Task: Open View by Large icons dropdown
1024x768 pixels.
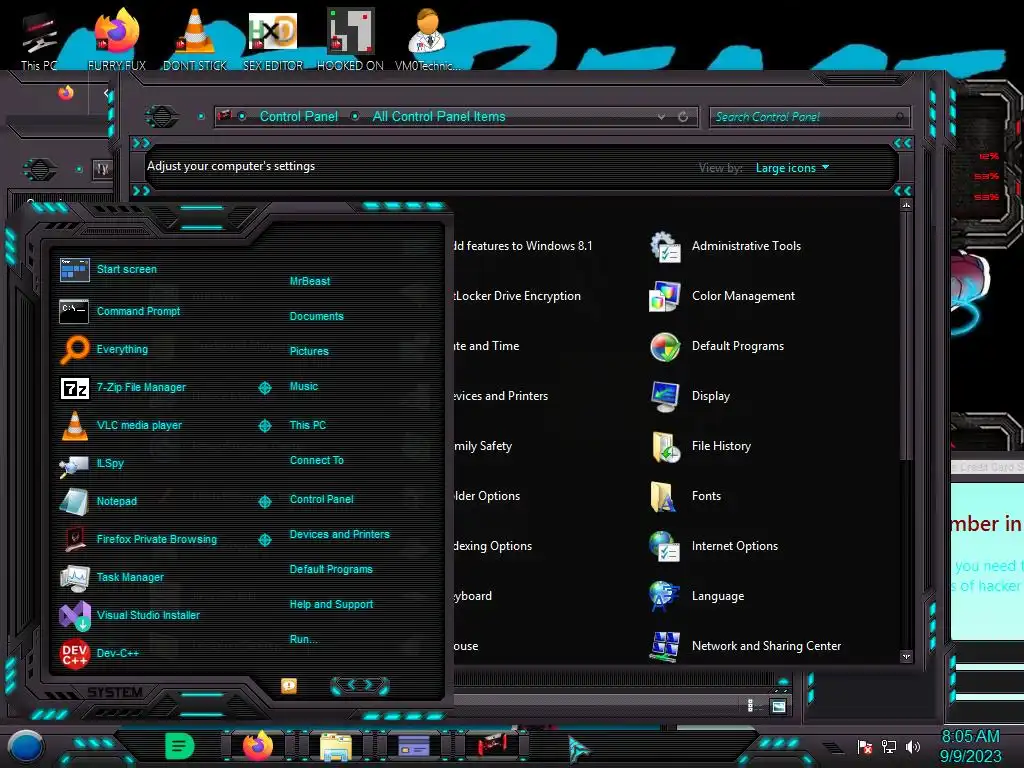Action: 792,168
